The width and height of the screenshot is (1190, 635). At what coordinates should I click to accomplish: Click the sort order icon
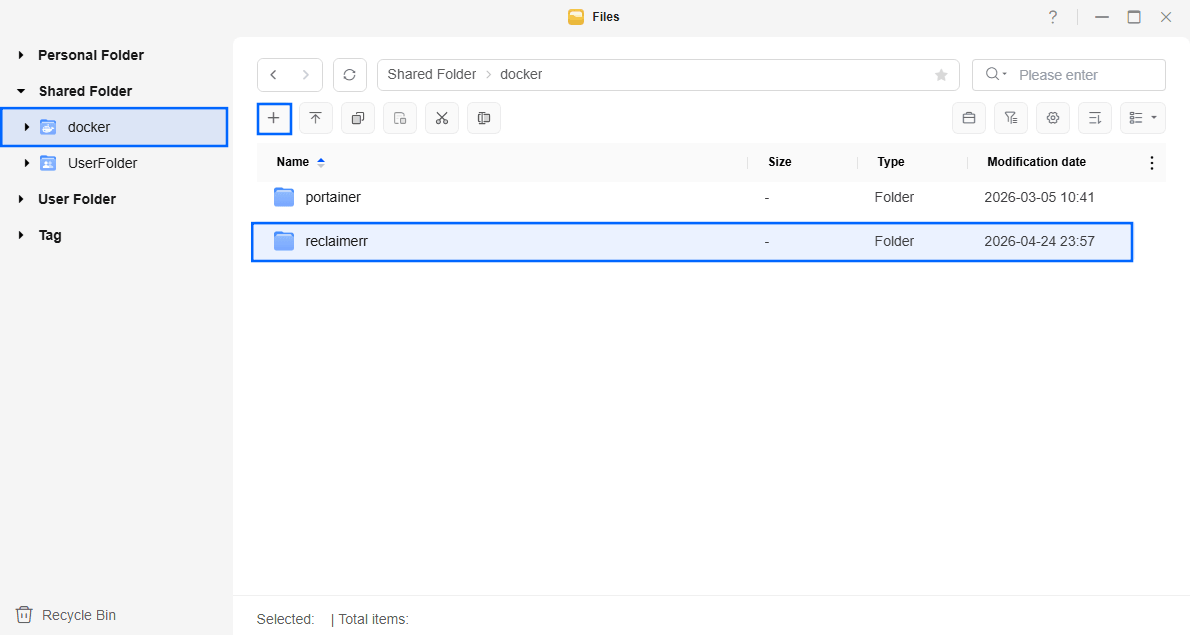coord(1094,118)
